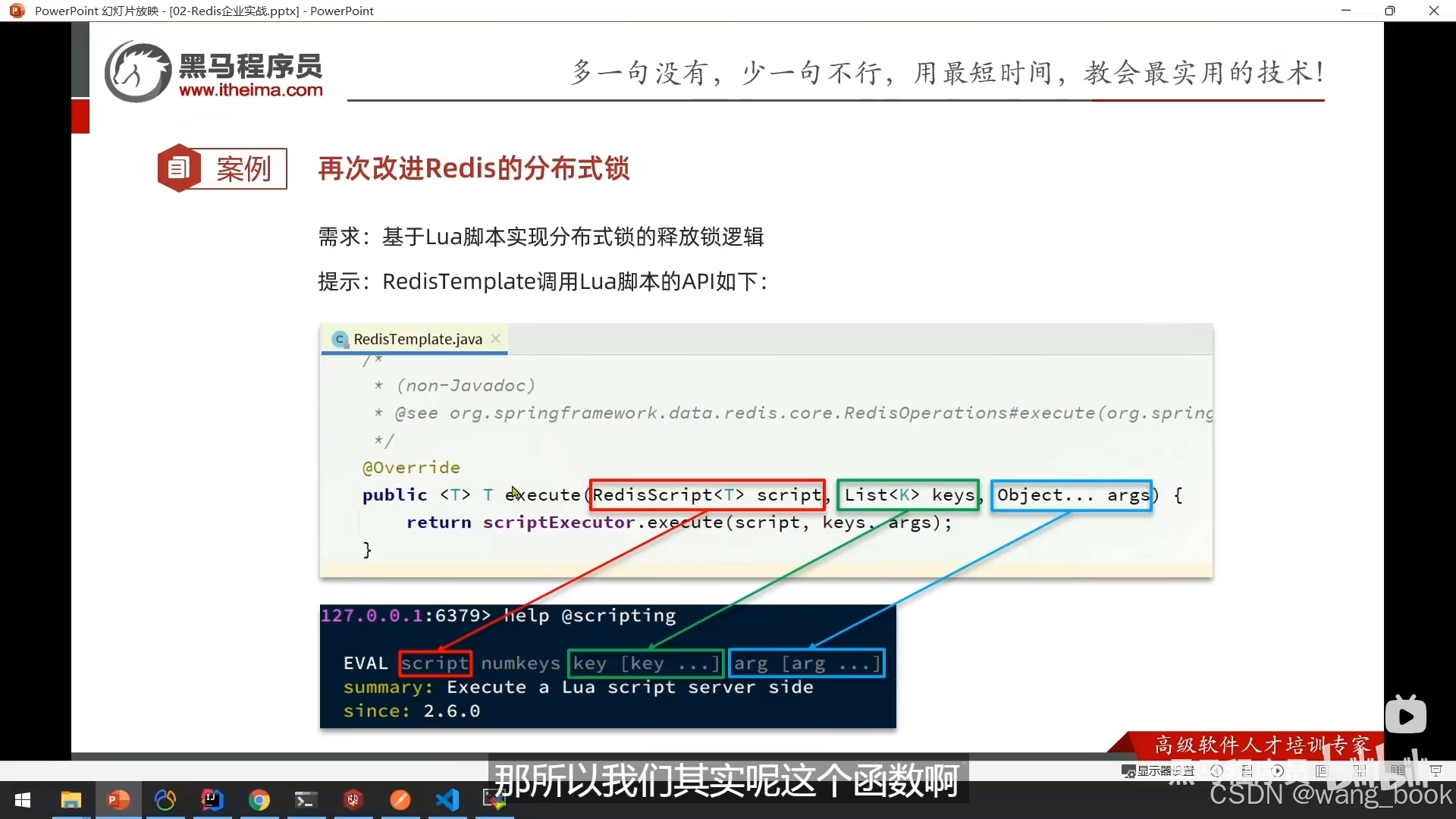This screenshot has width=1456, height=819.
Task: Switch to Chrome from the taskbar
Action: (x=259, y=800)
